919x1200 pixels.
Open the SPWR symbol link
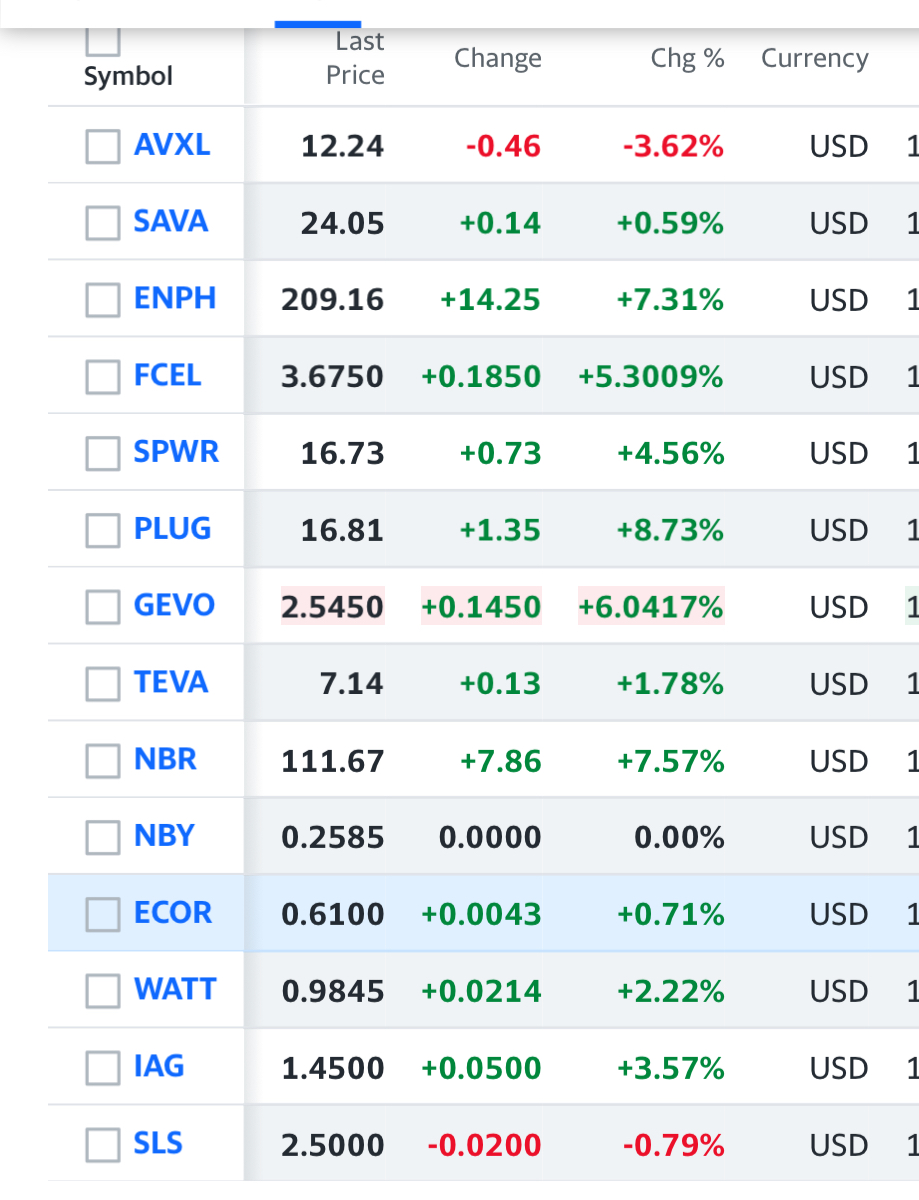[x=176, y=452]
